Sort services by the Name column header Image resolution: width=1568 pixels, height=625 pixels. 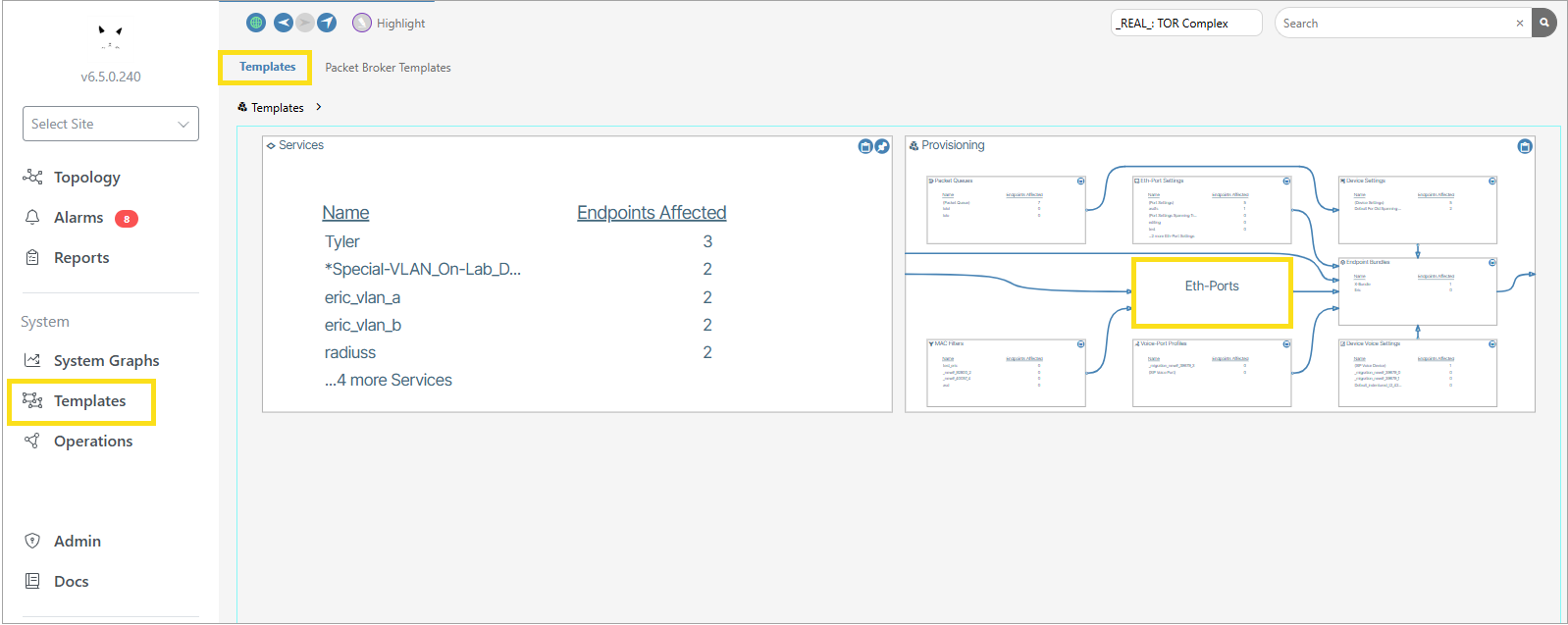tap(345, 213)
